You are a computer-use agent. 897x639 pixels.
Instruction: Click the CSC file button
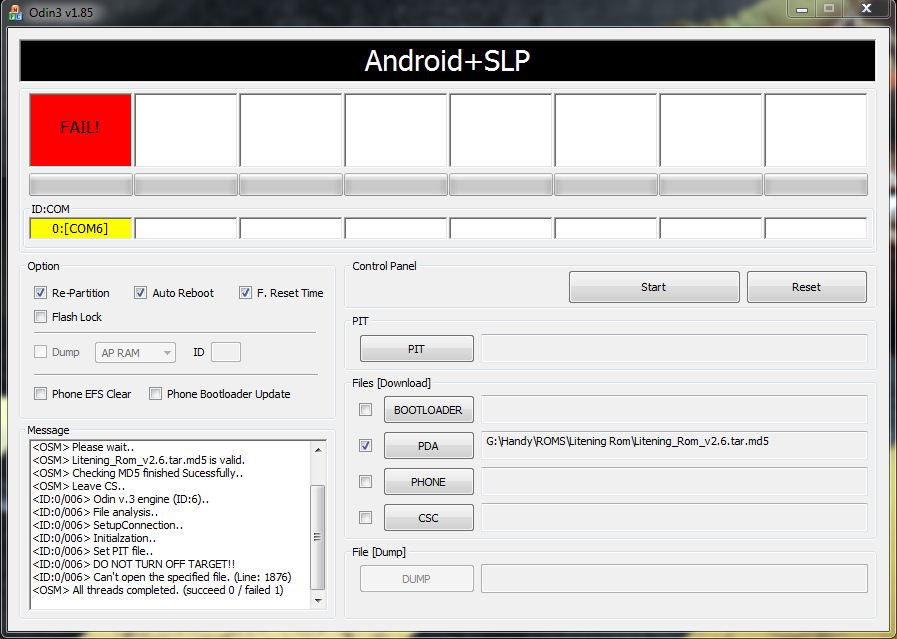(428, 518)
